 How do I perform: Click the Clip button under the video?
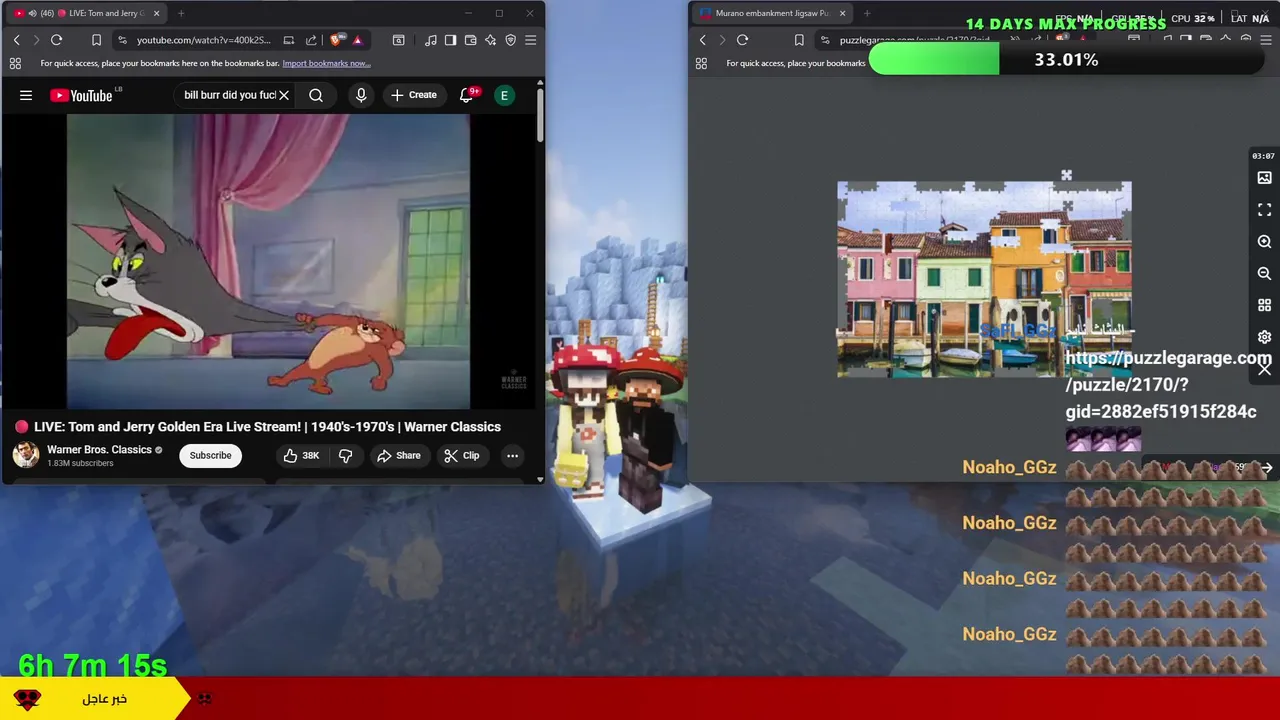(461, 455)
